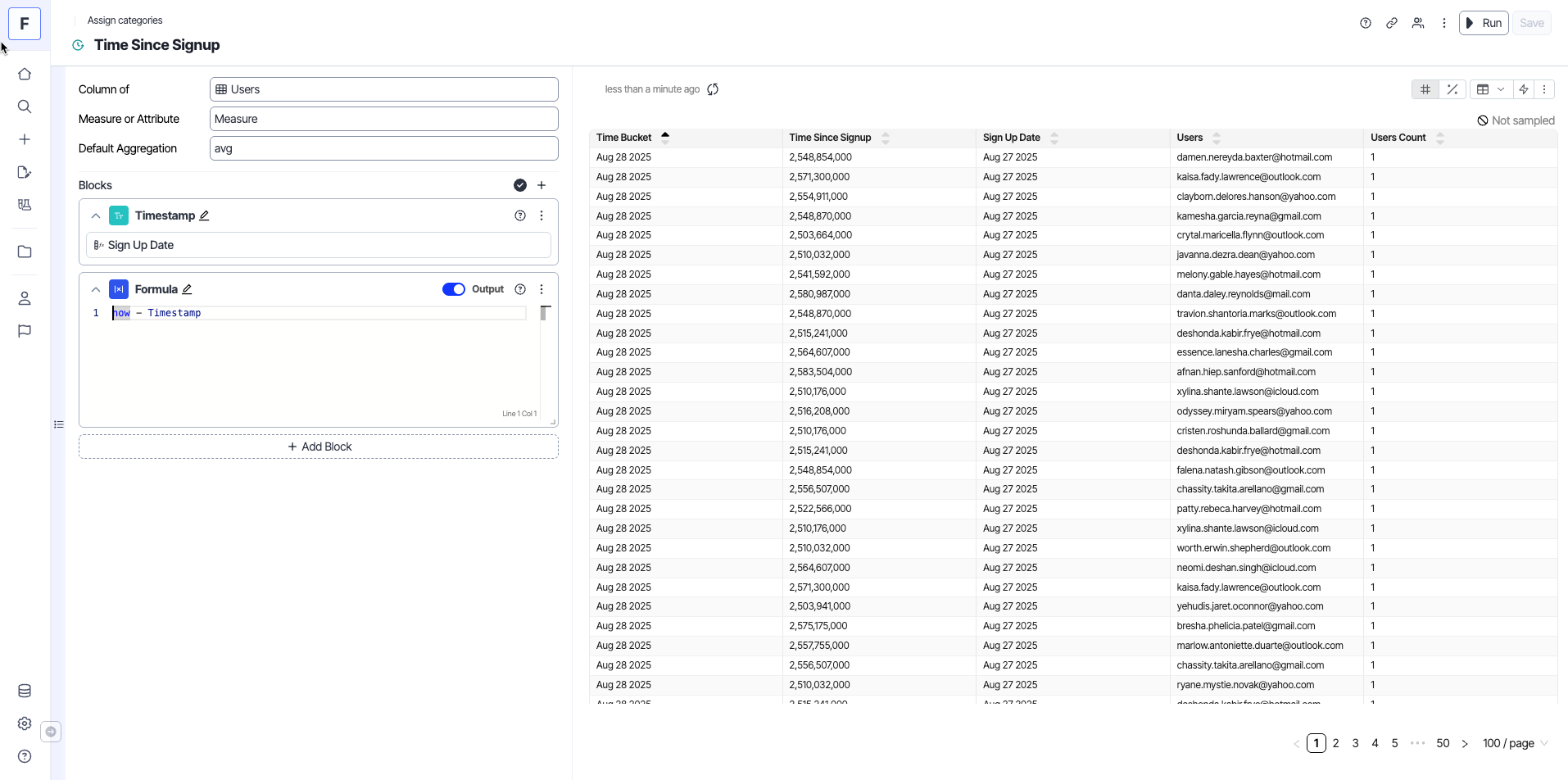
Task: Click the Add Block button
Action: [x=319, y=447]
